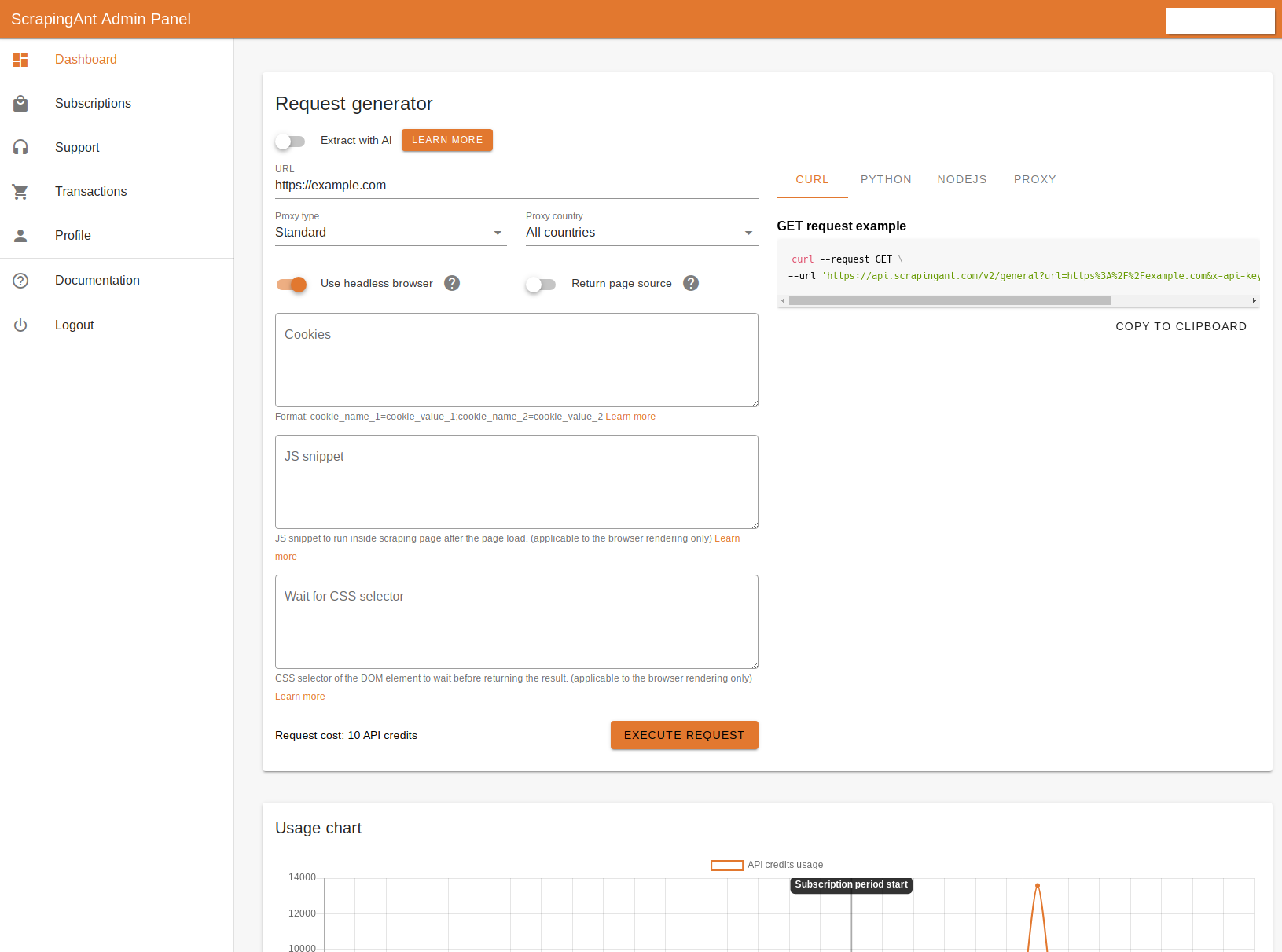1282x952 pixels.
Task: Click the Transactions cart icon
Action: 20,192
